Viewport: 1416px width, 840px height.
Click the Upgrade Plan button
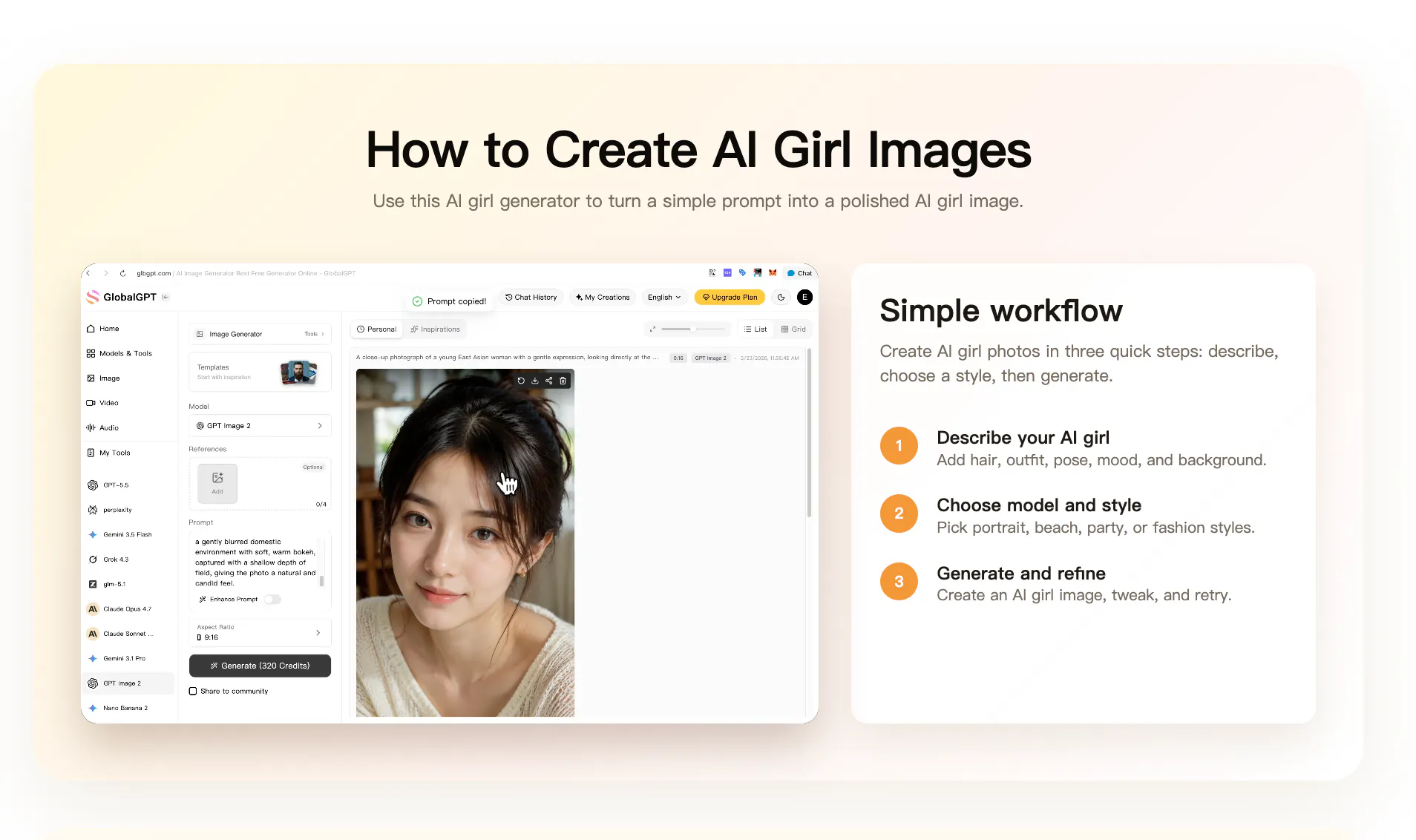click(x=730, y=298)
